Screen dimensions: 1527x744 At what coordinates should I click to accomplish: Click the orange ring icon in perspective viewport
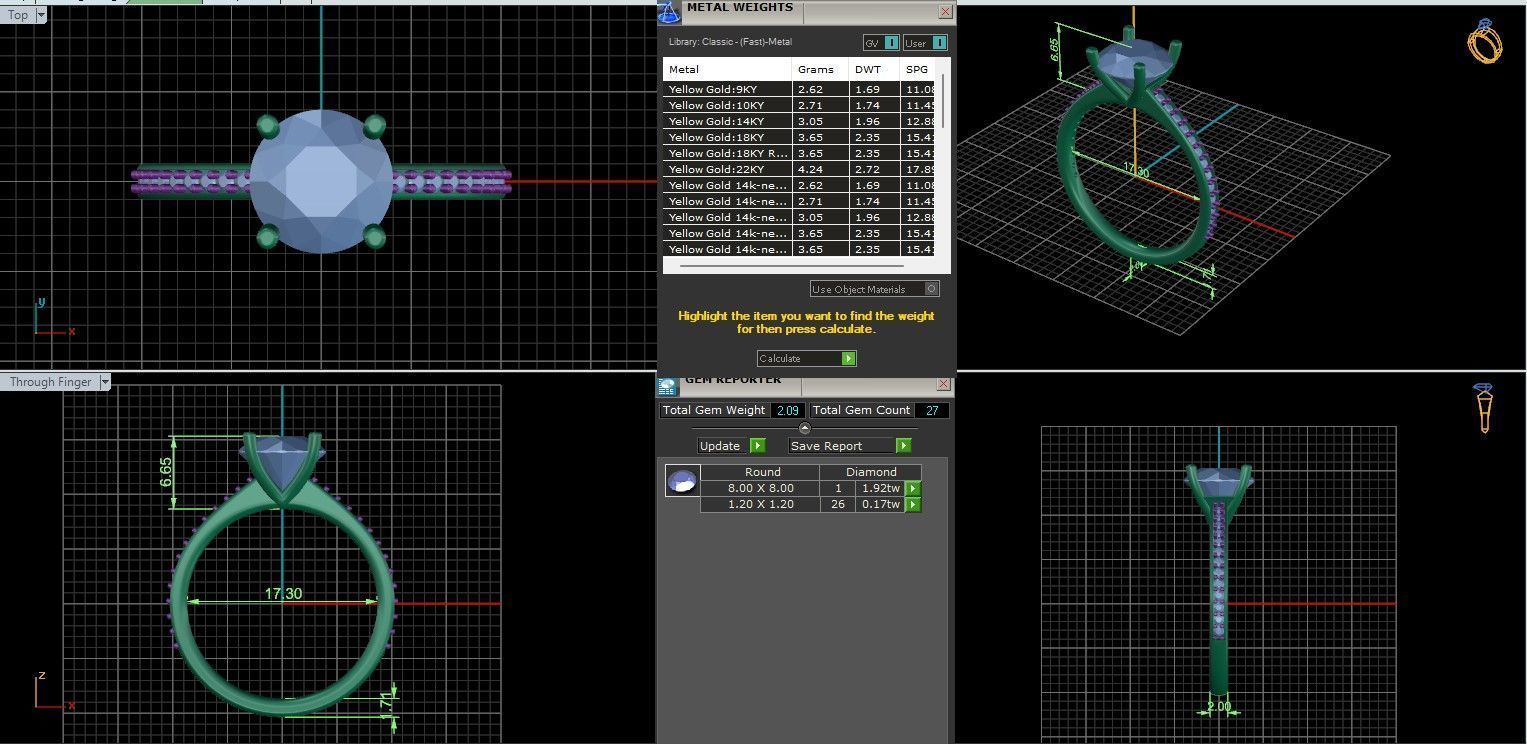(x=1485, y=42)
